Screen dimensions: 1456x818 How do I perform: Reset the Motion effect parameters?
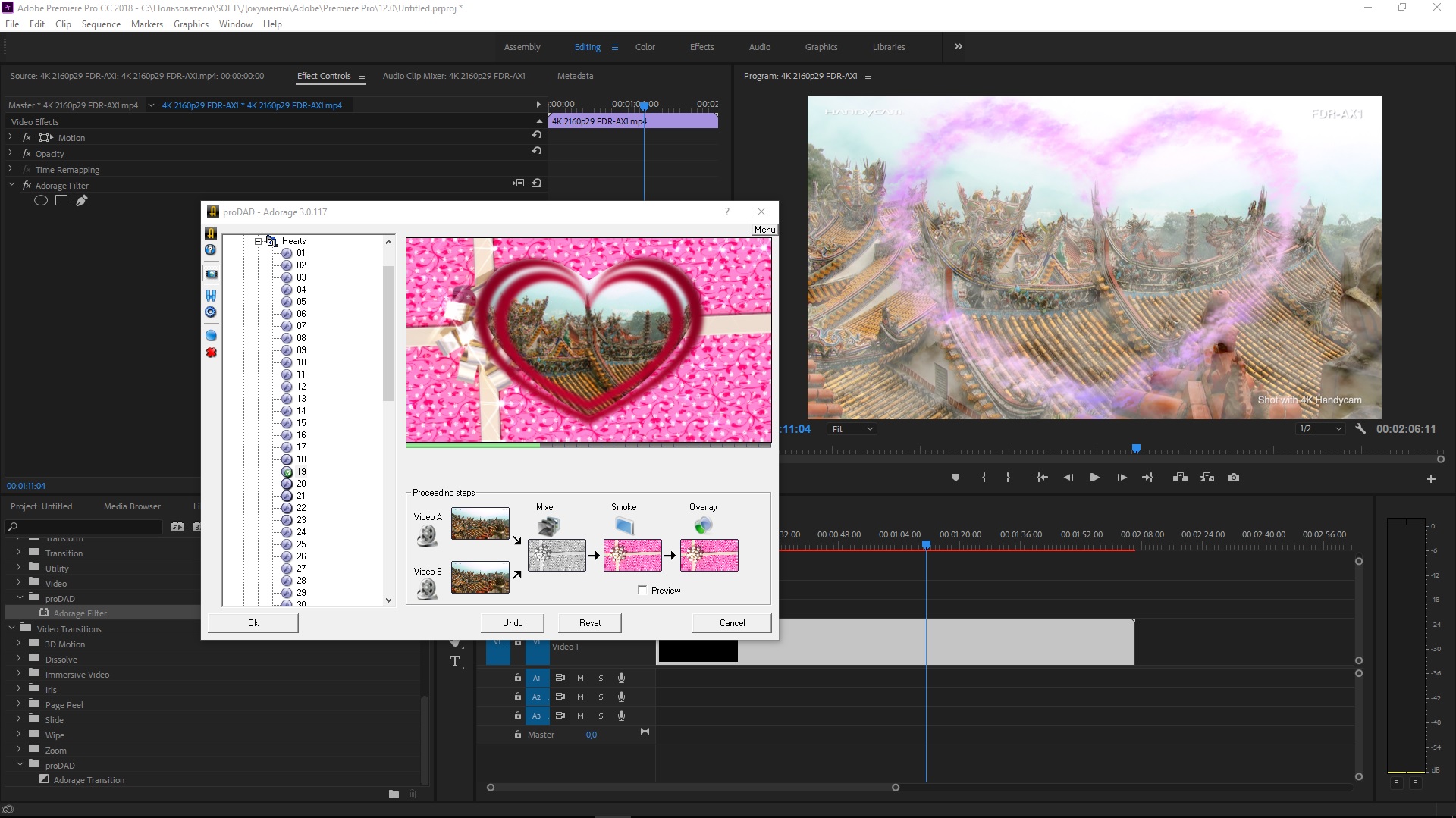(x=536, y=136)
